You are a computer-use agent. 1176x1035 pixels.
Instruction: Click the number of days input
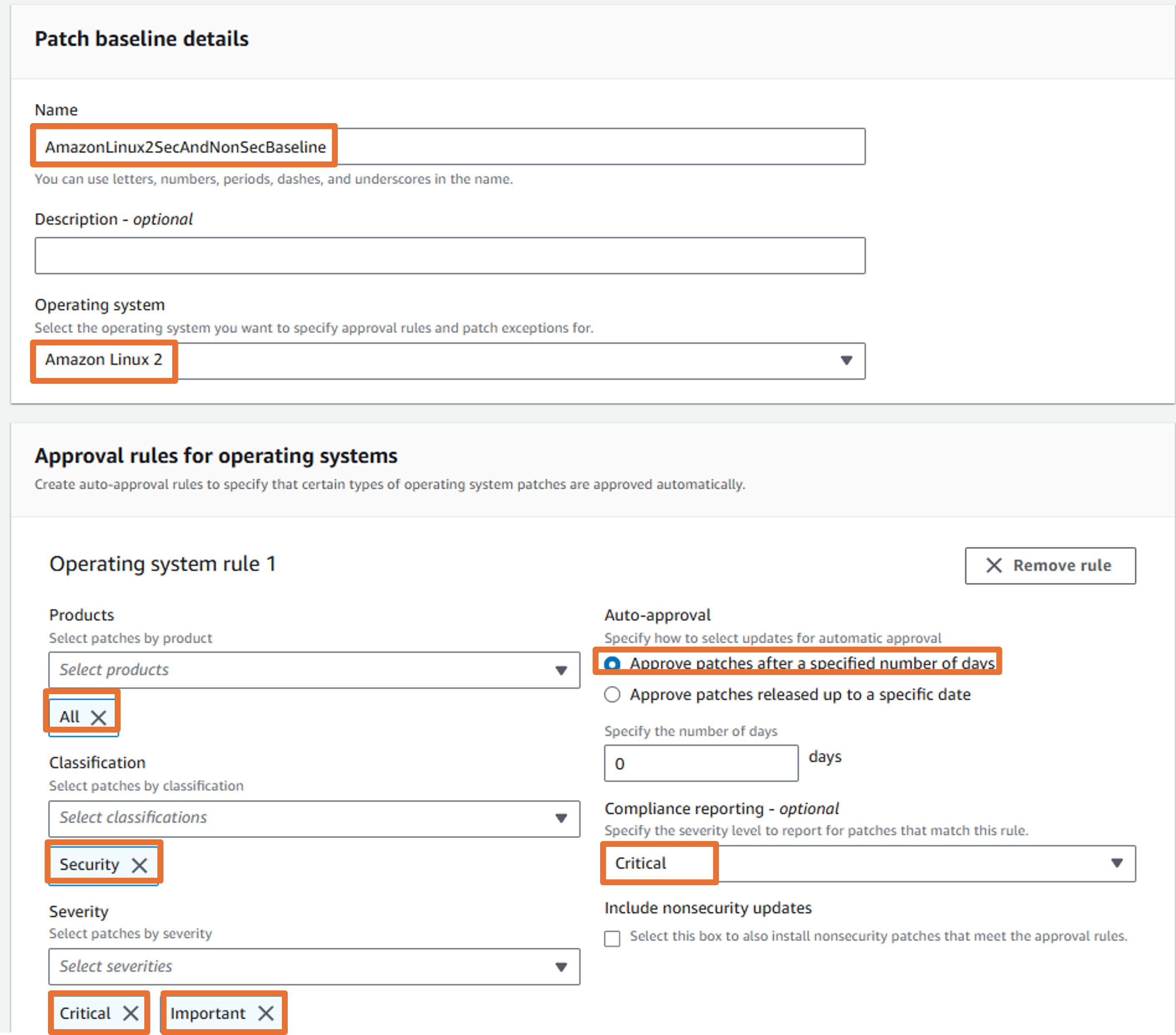coord(700,763)
